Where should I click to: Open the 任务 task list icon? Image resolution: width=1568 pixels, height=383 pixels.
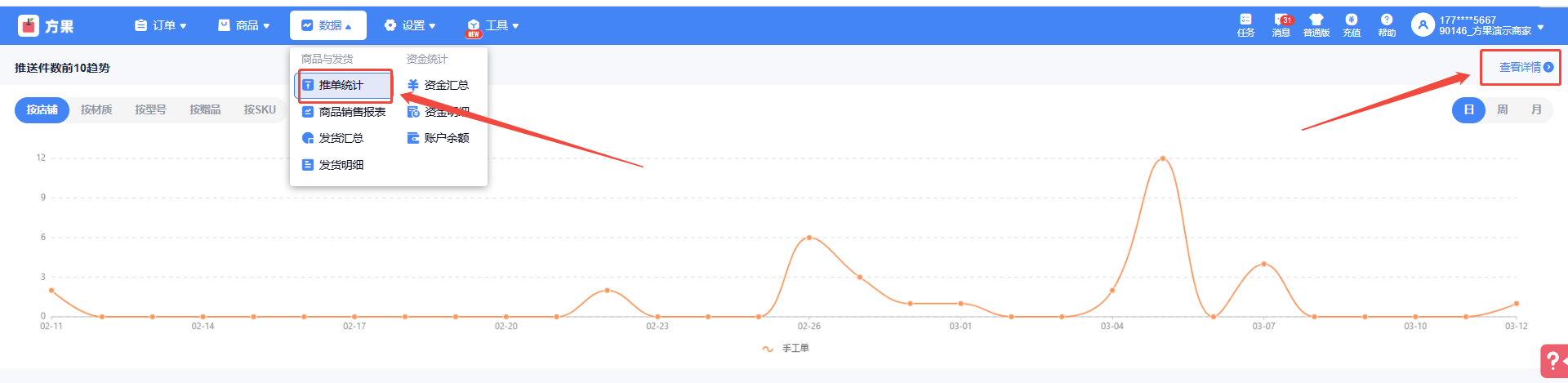click(1245, 20)
